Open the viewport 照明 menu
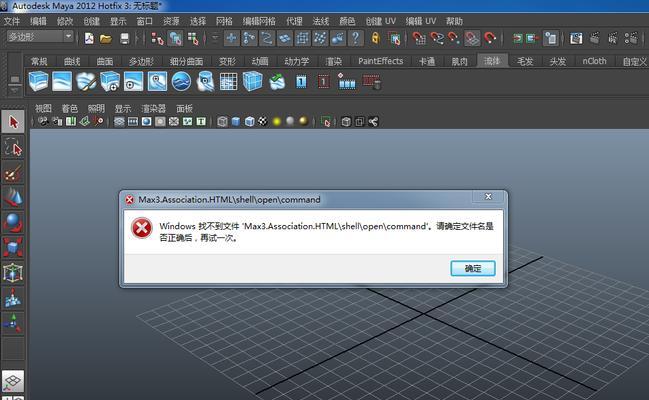Viewport: 649px width, 400px height. pyautogui.click(x=96, y=108)
